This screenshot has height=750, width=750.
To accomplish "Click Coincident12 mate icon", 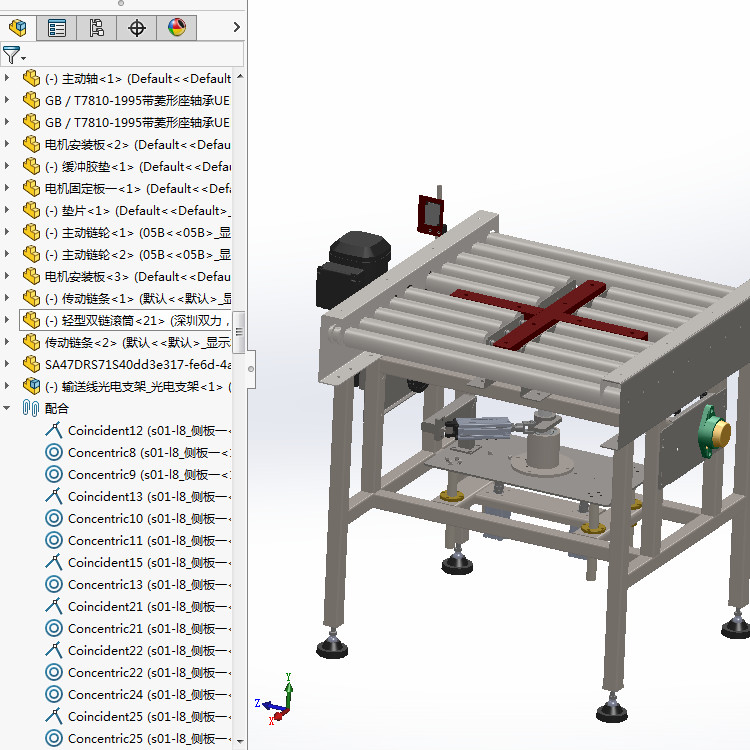I will tap(54, 430).
